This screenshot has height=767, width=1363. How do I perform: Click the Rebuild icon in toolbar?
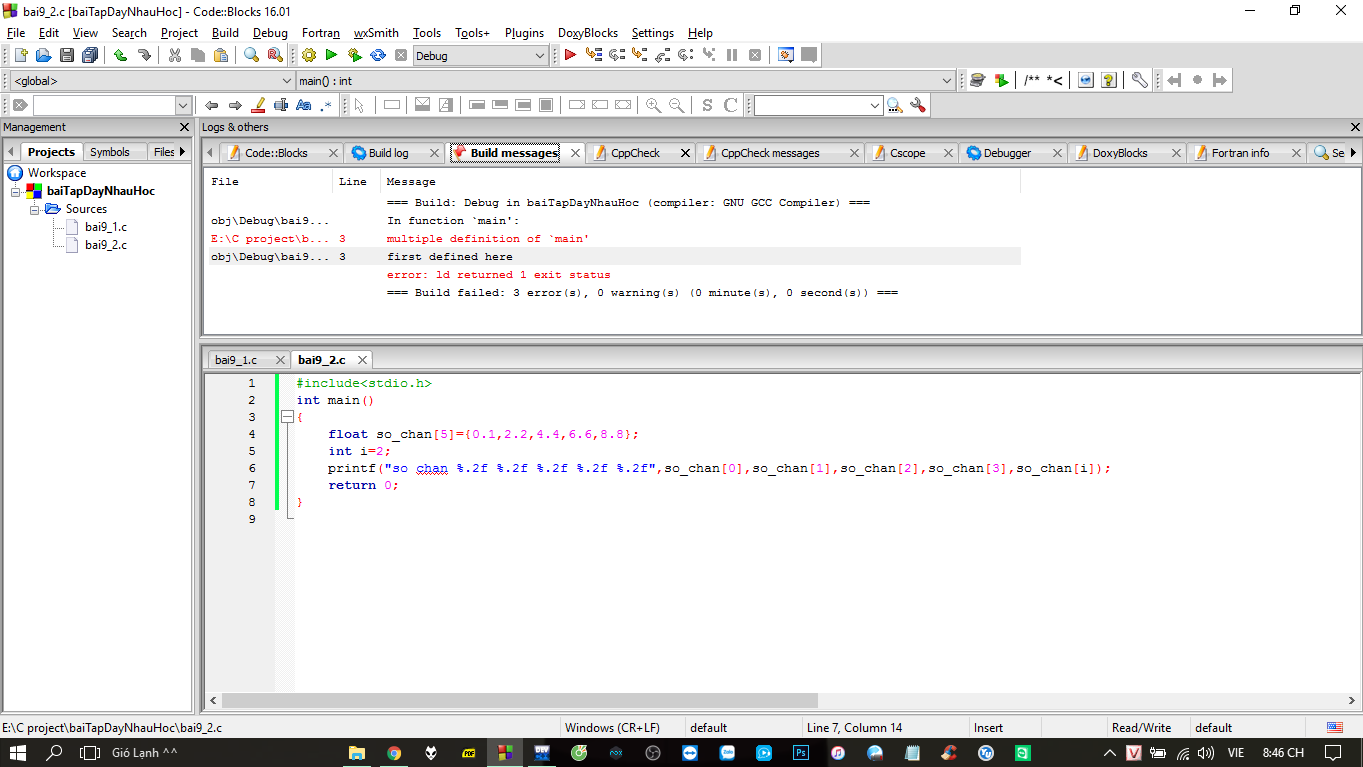tap(378, 56)
